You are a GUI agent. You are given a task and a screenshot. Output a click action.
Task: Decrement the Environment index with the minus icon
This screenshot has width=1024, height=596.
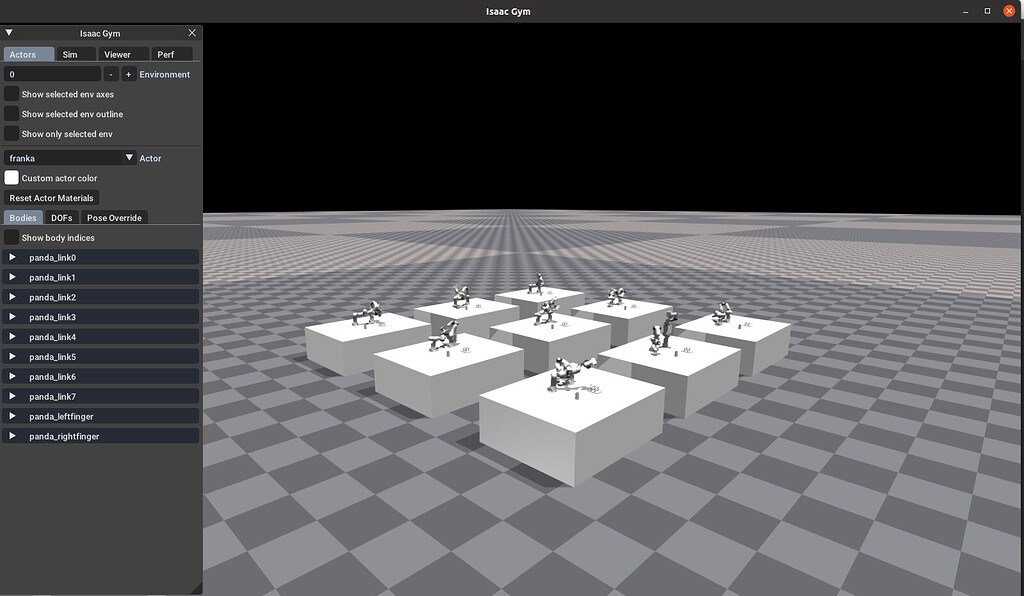113,73
